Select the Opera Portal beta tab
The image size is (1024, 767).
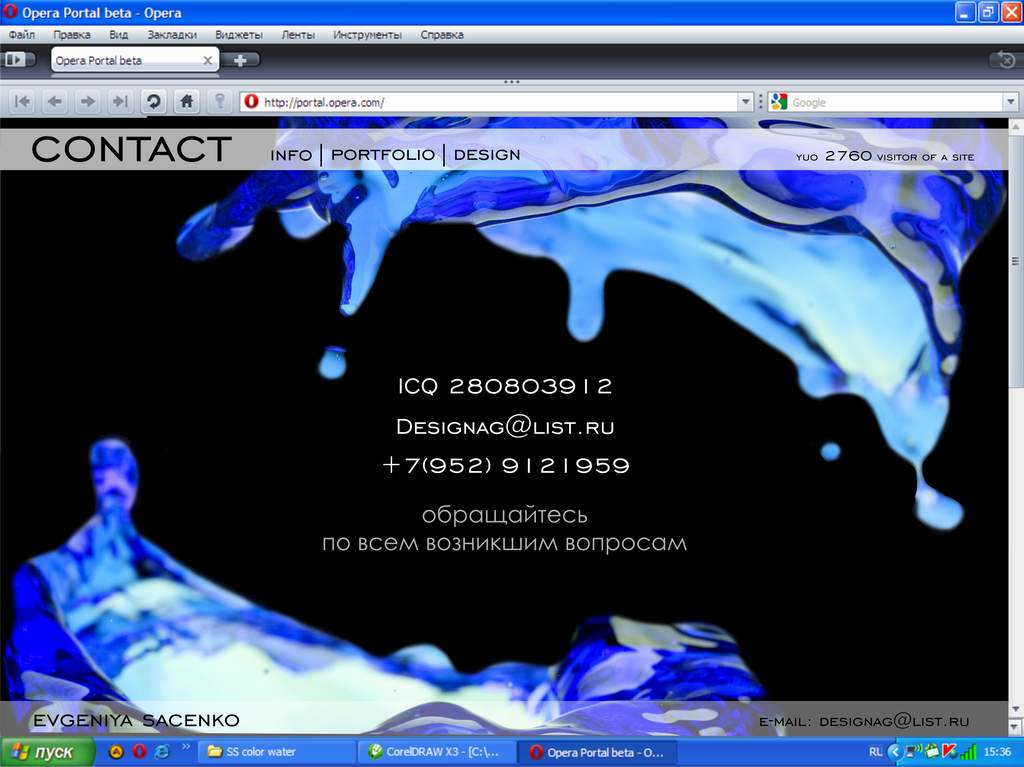tap(134, 61)
